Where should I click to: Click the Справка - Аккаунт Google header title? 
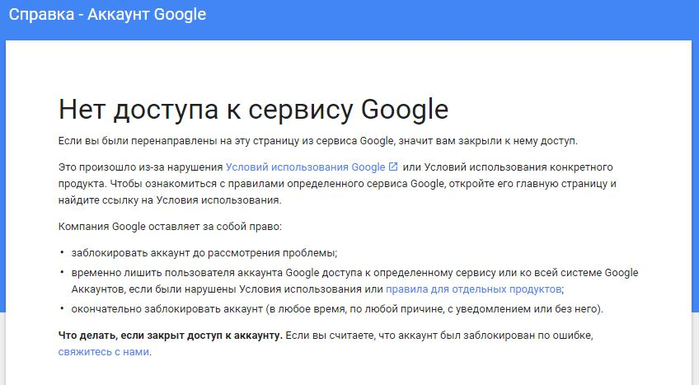[x=107, y=14]
